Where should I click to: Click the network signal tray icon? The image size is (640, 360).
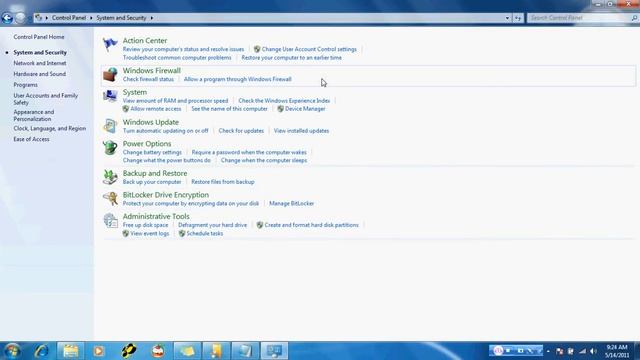click(x=582, y=351)
